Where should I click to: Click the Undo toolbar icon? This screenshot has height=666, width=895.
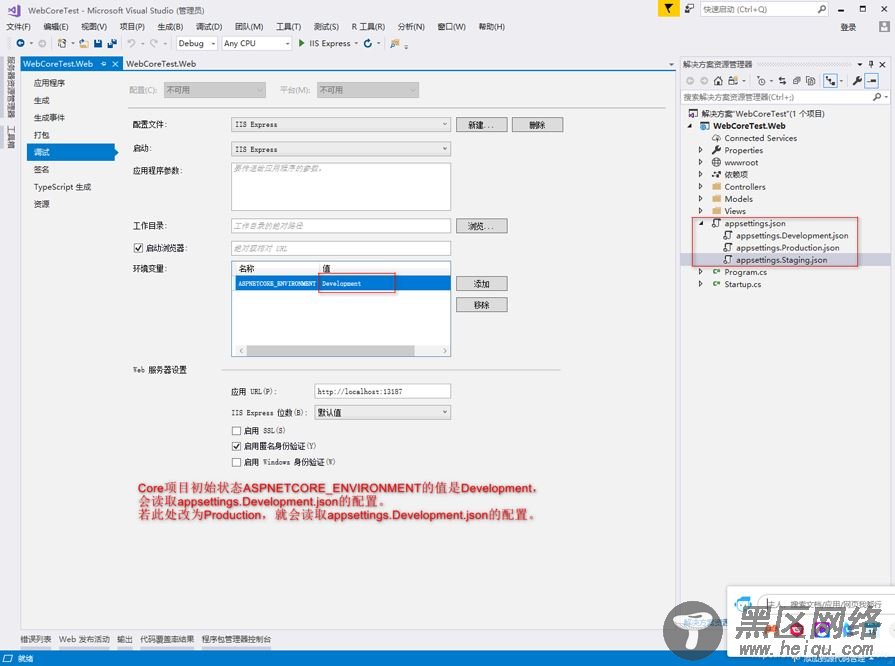click(x=131, y=43)
